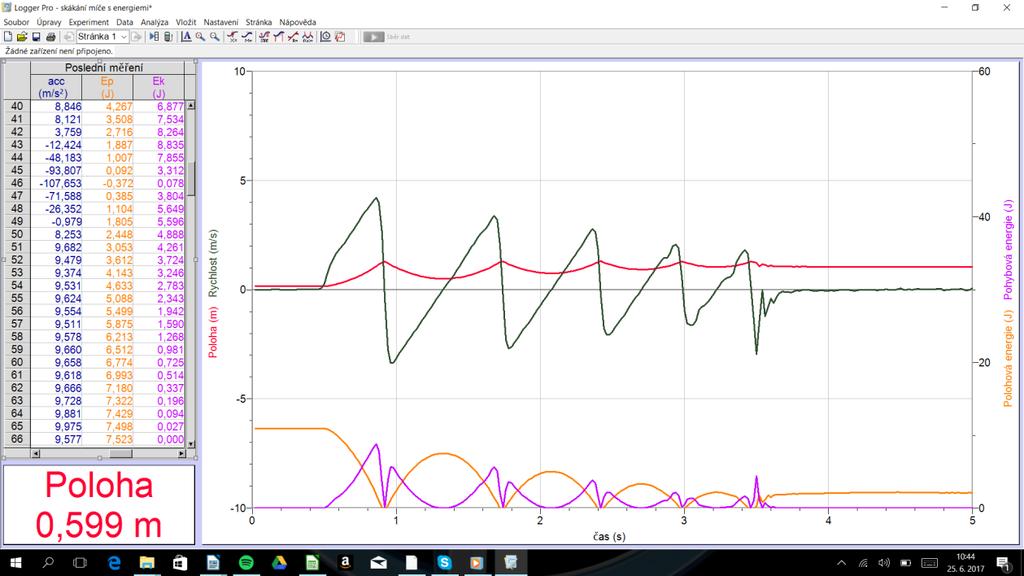Click the Poloha (m) axis label
The image size is (1024, 576).
[x=213, y=332]
